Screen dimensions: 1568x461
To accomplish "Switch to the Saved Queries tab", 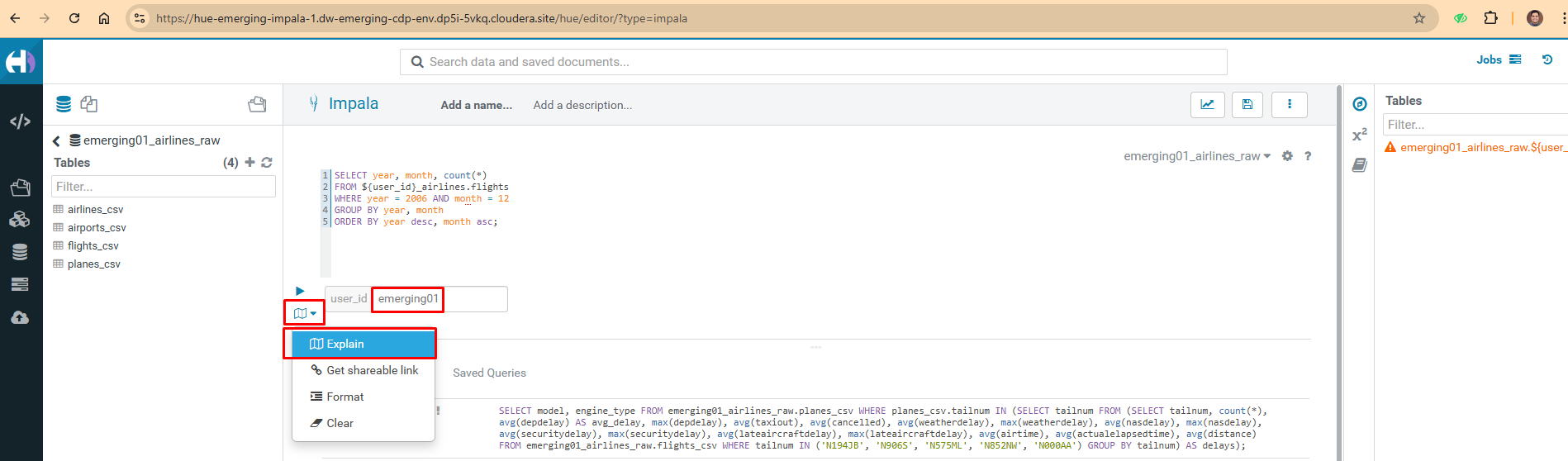I will coord(489,373).
